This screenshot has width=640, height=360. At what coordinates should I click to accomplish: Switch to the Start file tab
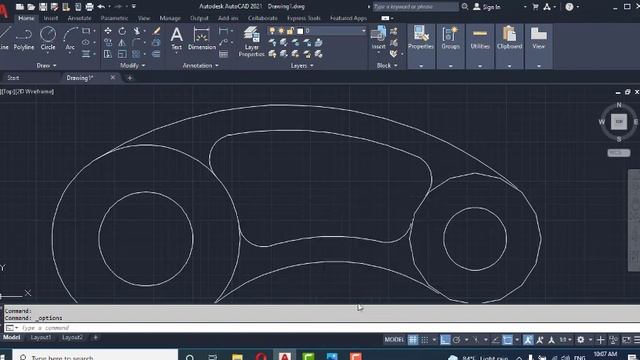(x=13, y=78)
